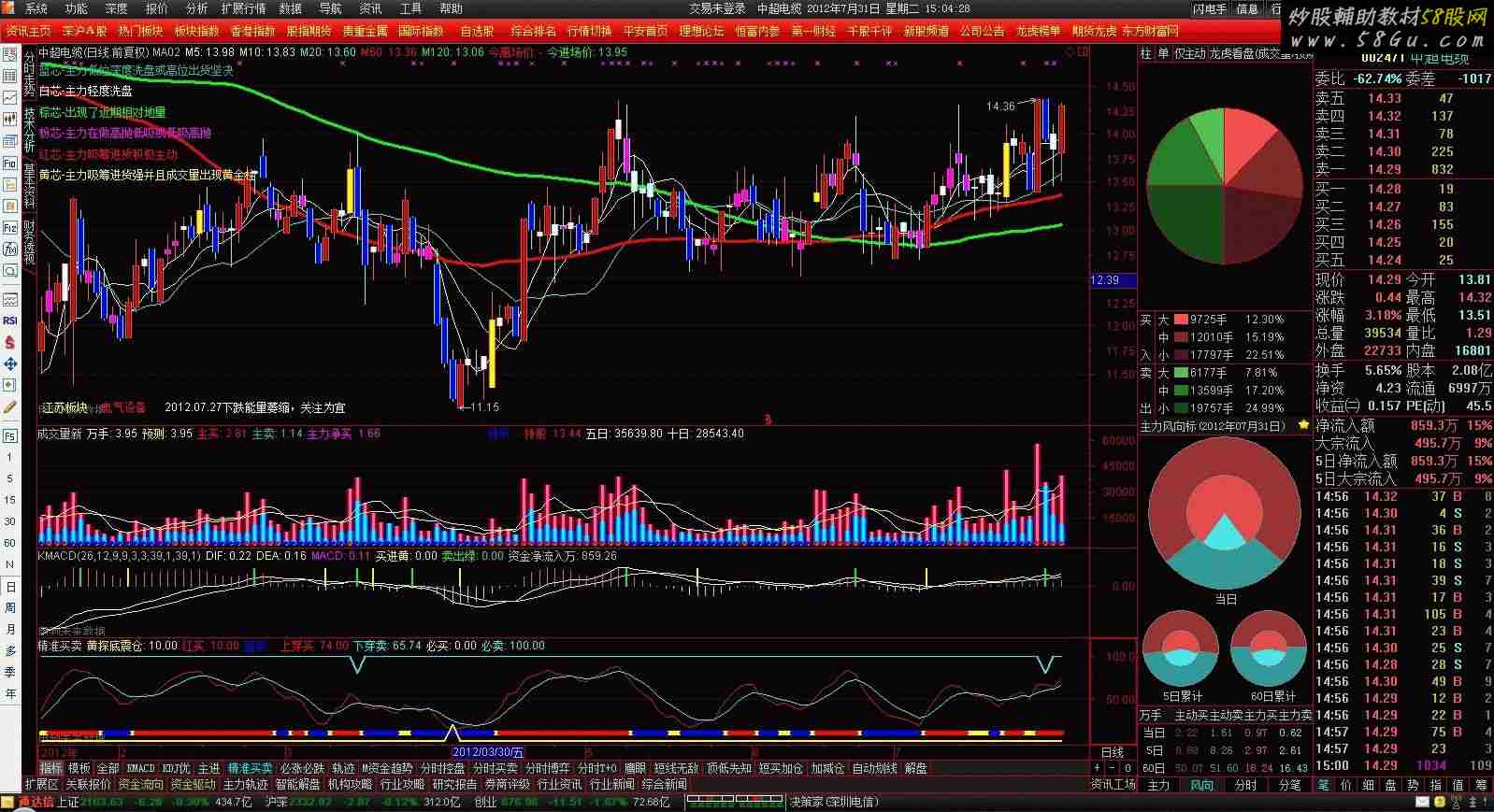The width and height of the screenshot is (1494, 812).
Task: Select the blue four-way move arrows icon
Action: (10, 363)
